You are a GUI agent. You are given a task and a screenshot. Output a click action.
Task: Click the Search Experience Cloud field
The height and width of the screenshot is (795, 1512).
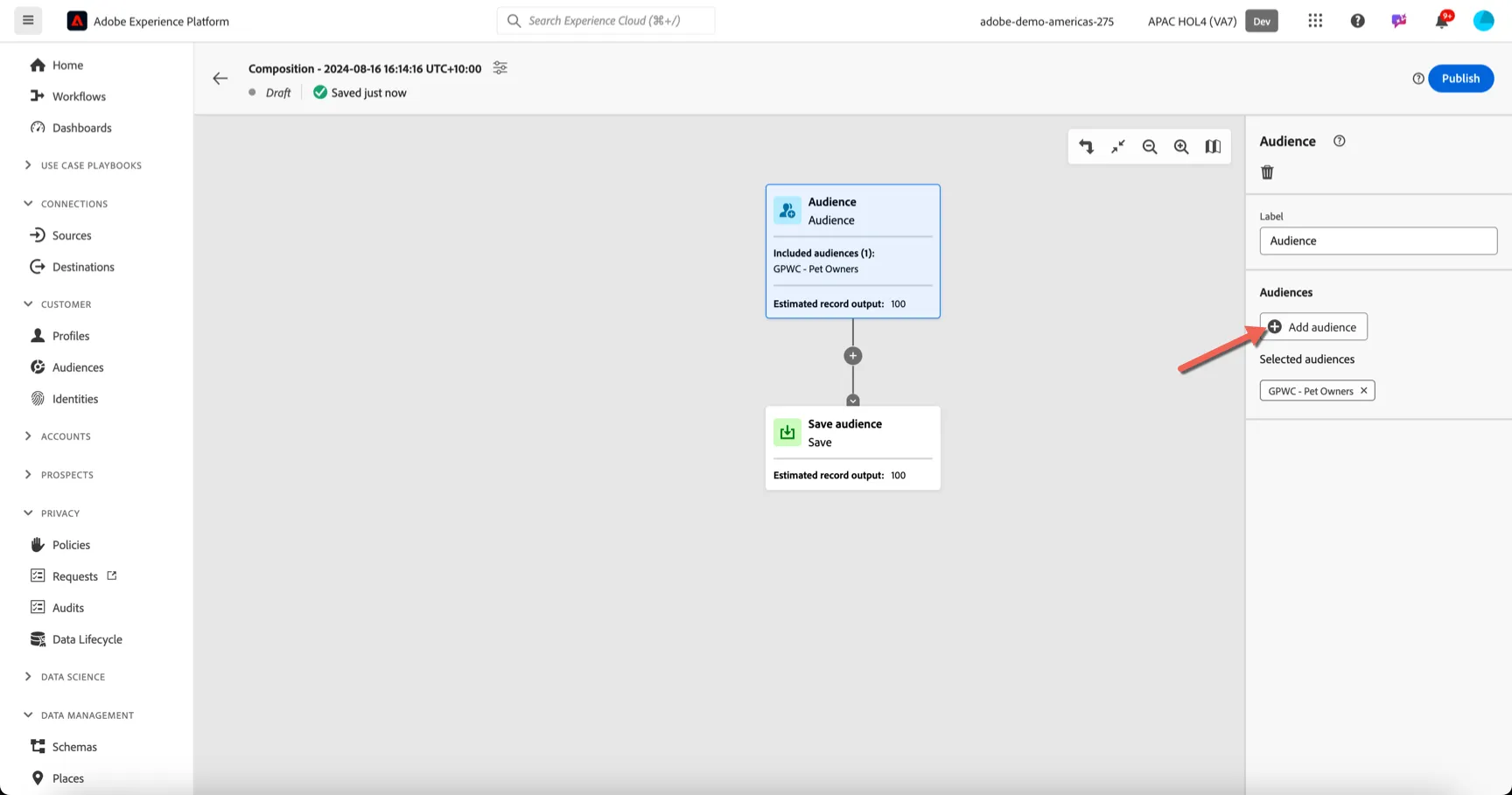605,20
